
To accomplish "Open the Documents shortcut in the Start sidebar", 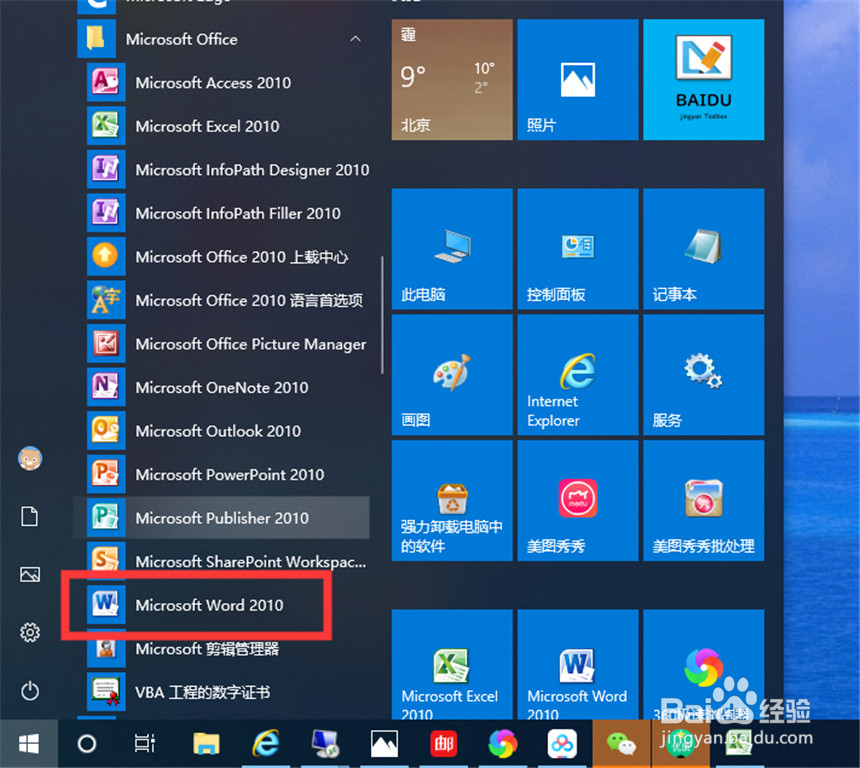I will pos(30,516).
